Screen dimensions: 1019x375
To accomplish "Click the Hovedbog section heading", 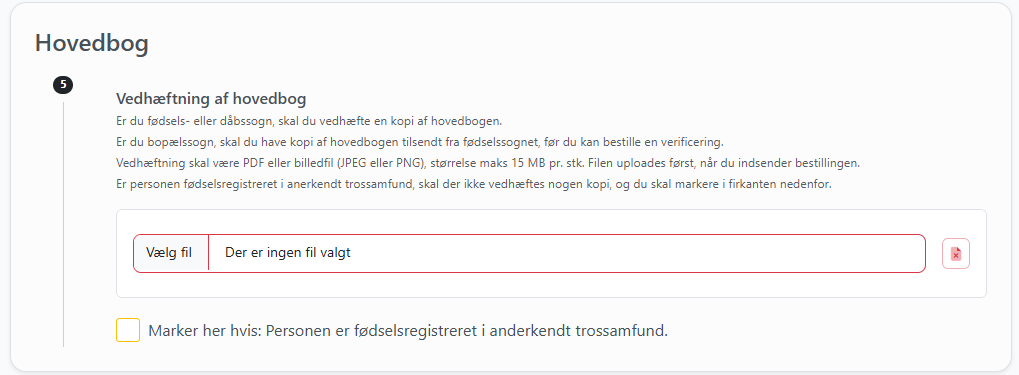I will (x=92, y=43).
